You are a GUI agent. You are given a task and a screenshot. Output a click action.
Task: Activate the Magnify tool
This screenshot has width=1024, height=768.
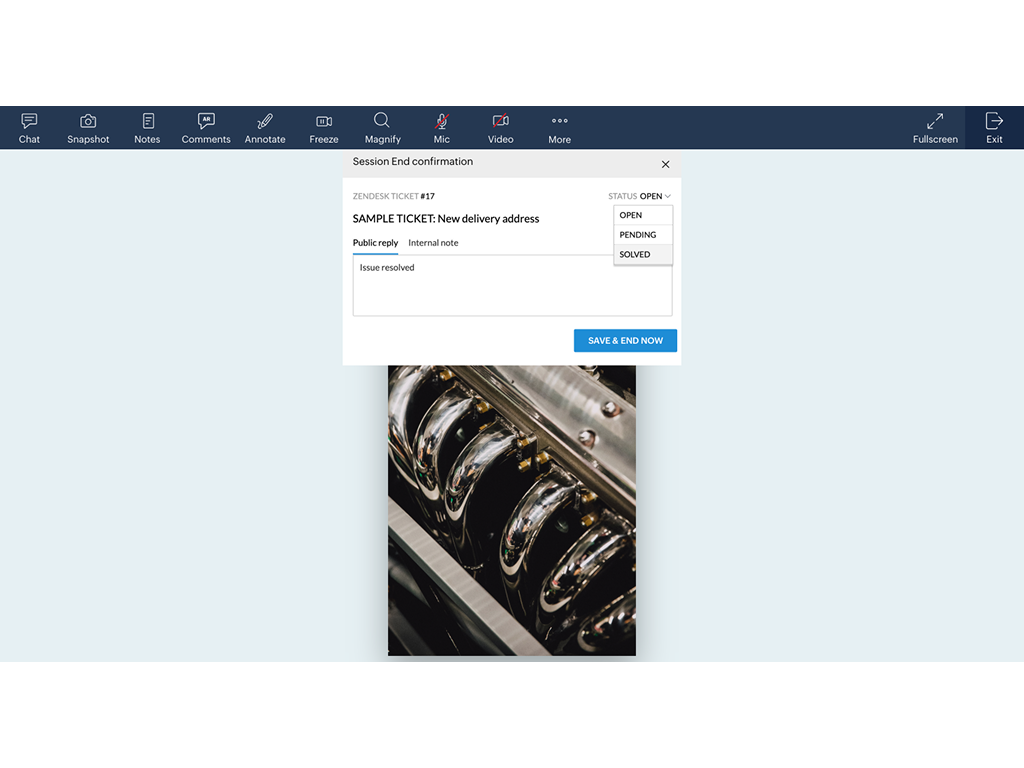tap(382, 128)
